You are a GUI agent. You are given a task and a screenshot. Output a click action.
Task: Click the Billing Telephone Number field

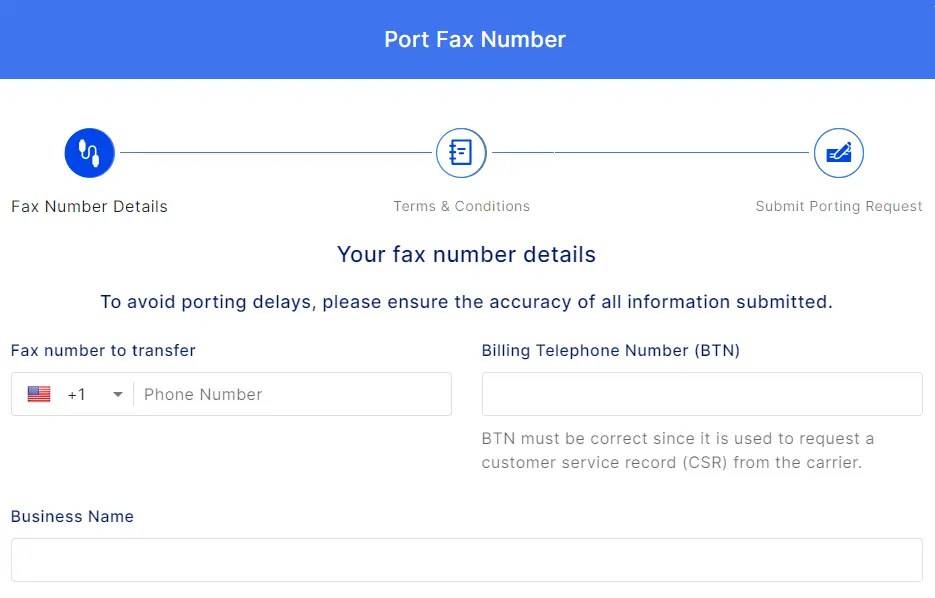(701, 393)
